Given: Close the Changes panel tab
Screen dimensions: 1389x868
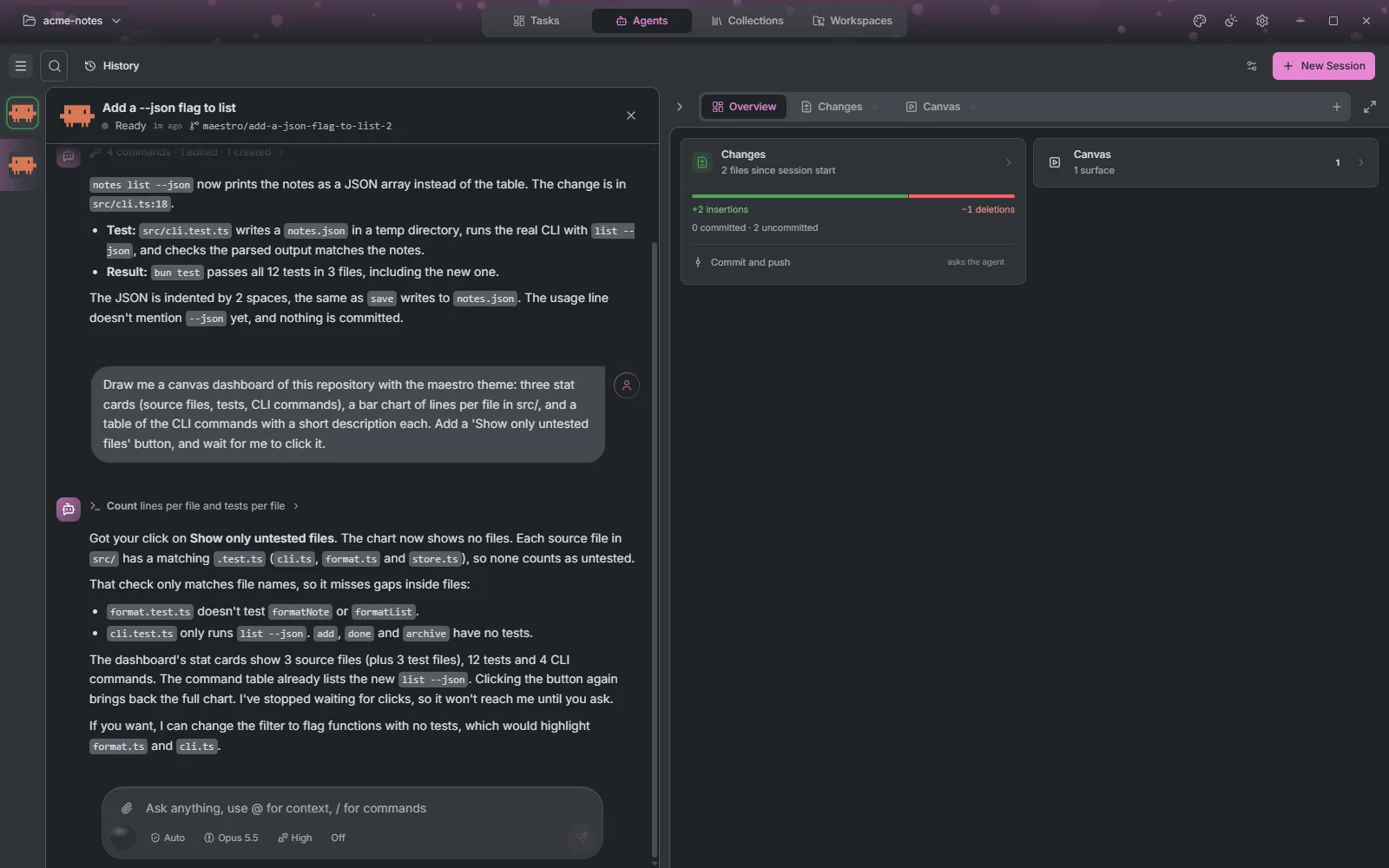Looking at the screenshot, I should coord(875,107).
